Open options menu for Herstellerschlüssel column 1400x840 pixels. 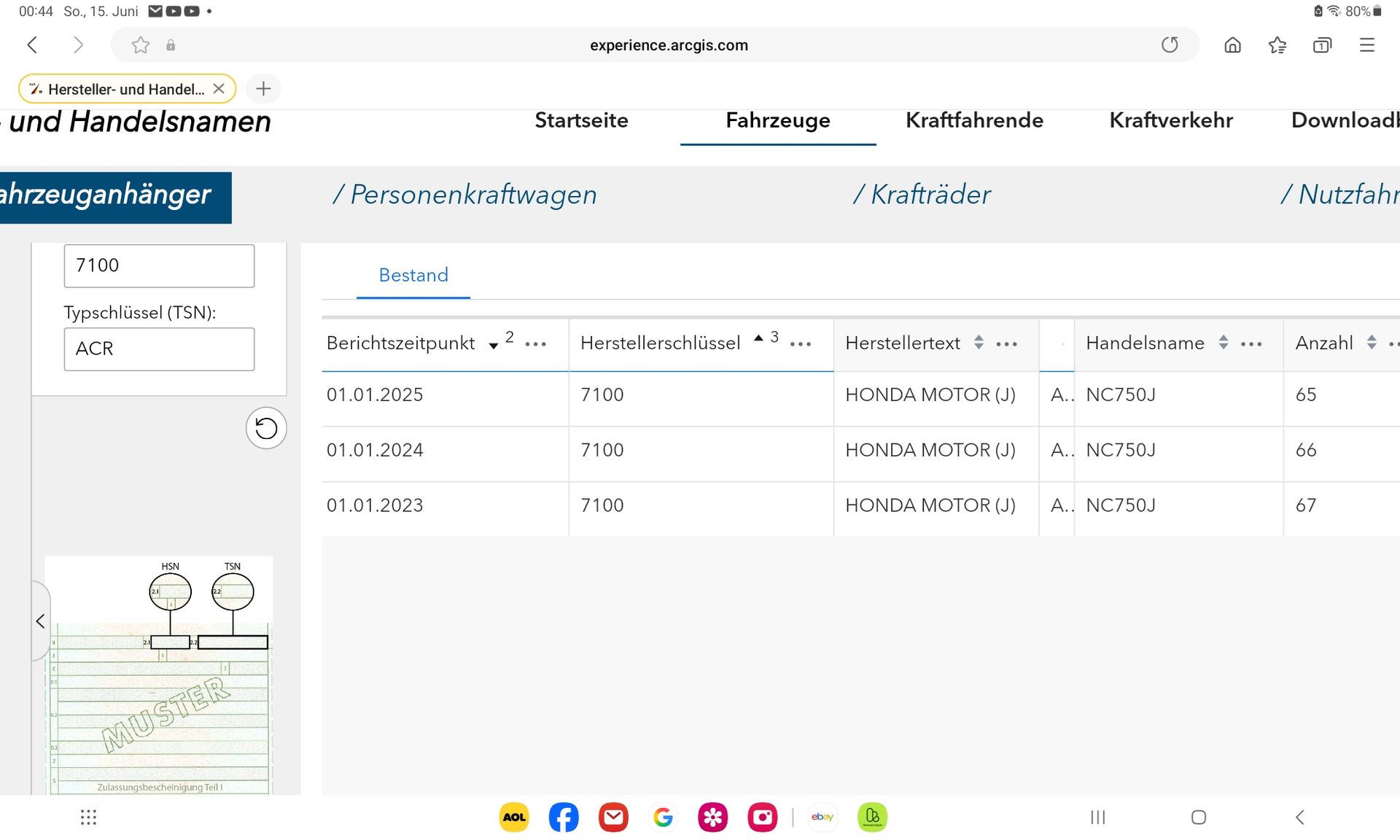(801, 344)
